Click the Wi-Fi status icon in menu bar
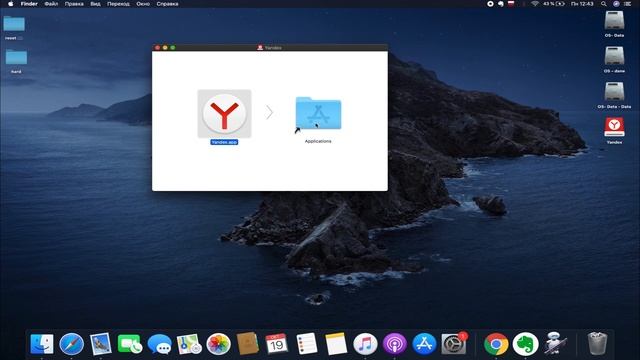Screen dimensions: 640x360 pos(535,4)
